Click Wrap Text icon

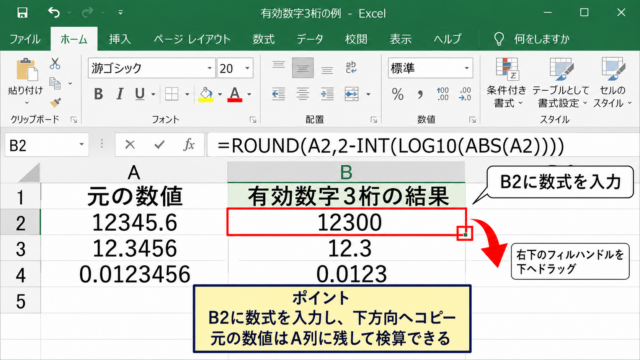point(351,67)
